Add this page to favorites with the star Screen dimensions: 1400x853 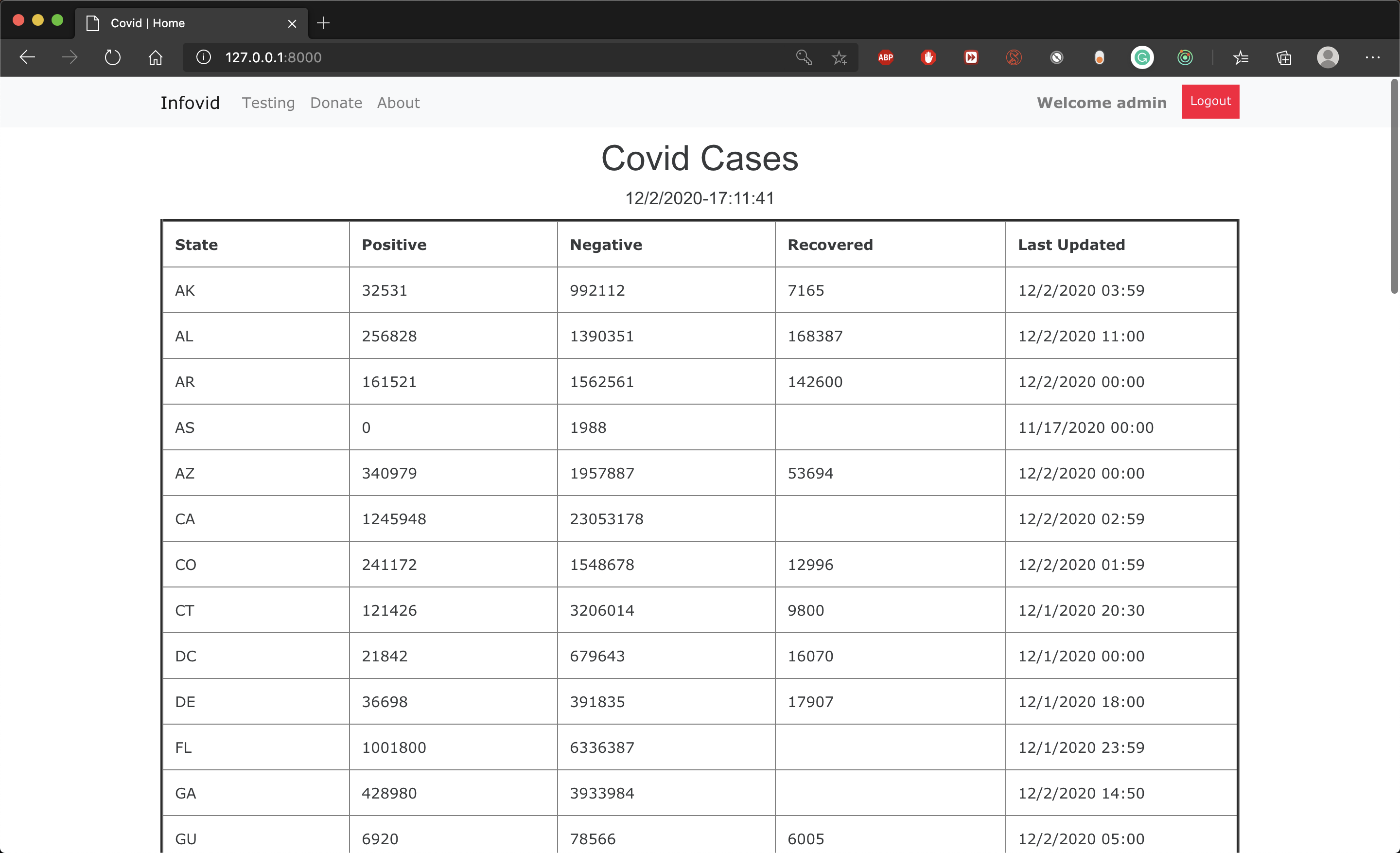tap(839, 57)
